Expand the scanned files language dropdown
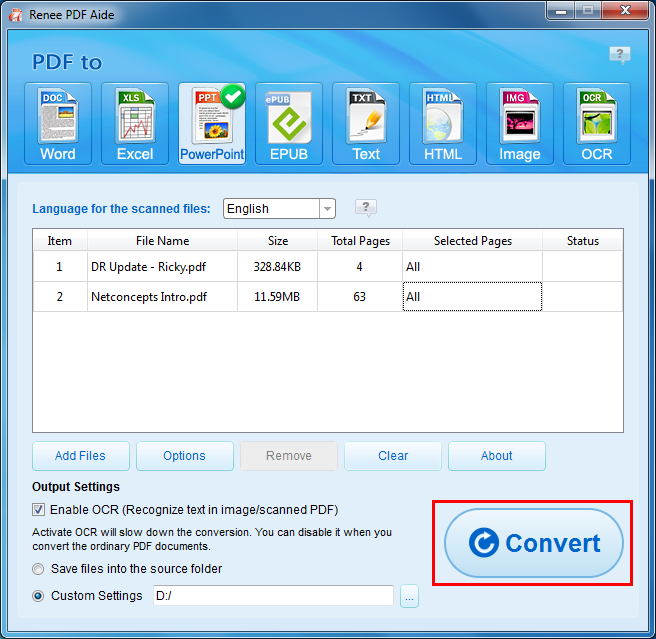The width and height of the screenshot is (656, 639). coord(327,209)
